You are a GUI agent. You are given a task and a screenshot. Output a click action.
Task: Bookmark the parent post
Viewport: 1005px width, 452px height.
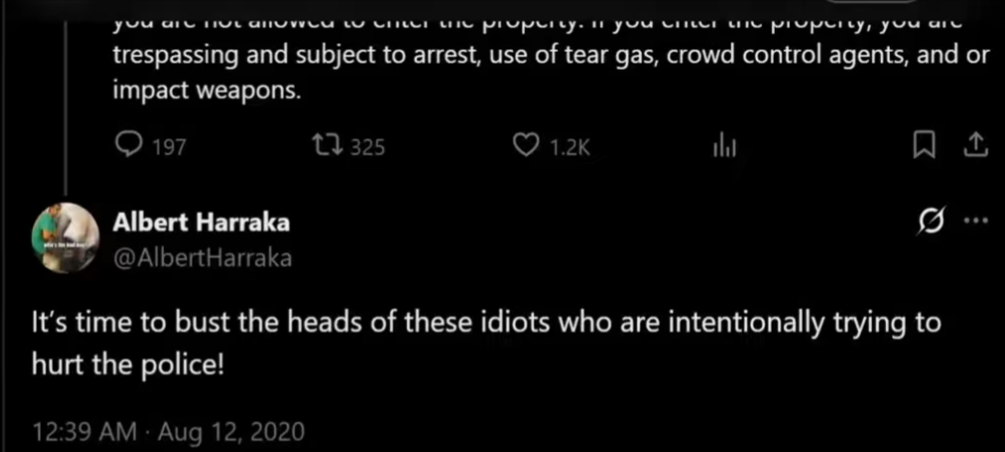click(x=923, y=147)
